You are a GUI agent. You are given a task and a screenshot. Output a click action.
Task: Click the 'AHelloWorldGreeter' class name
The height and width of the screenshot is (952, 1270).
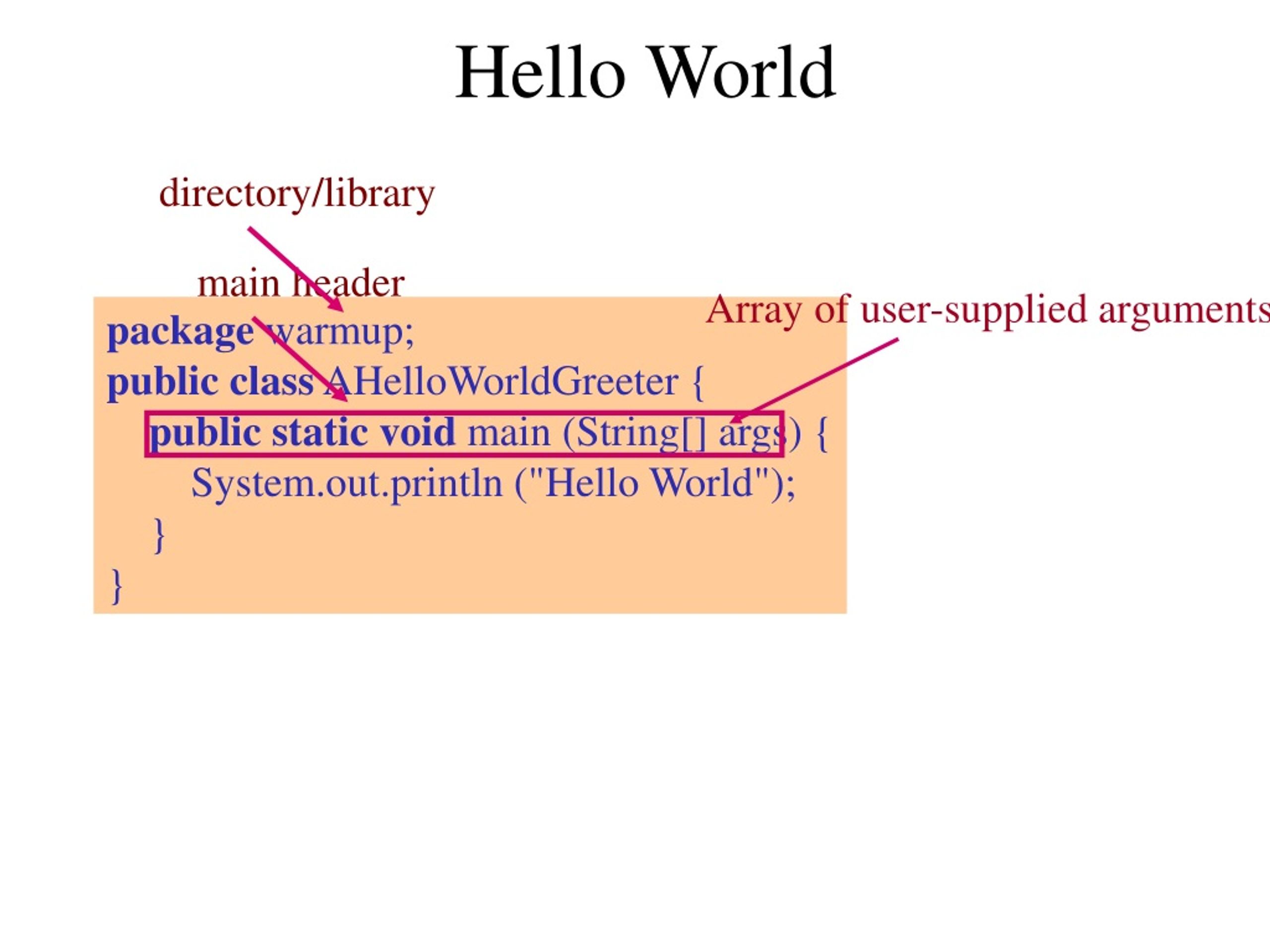(500, 382)
